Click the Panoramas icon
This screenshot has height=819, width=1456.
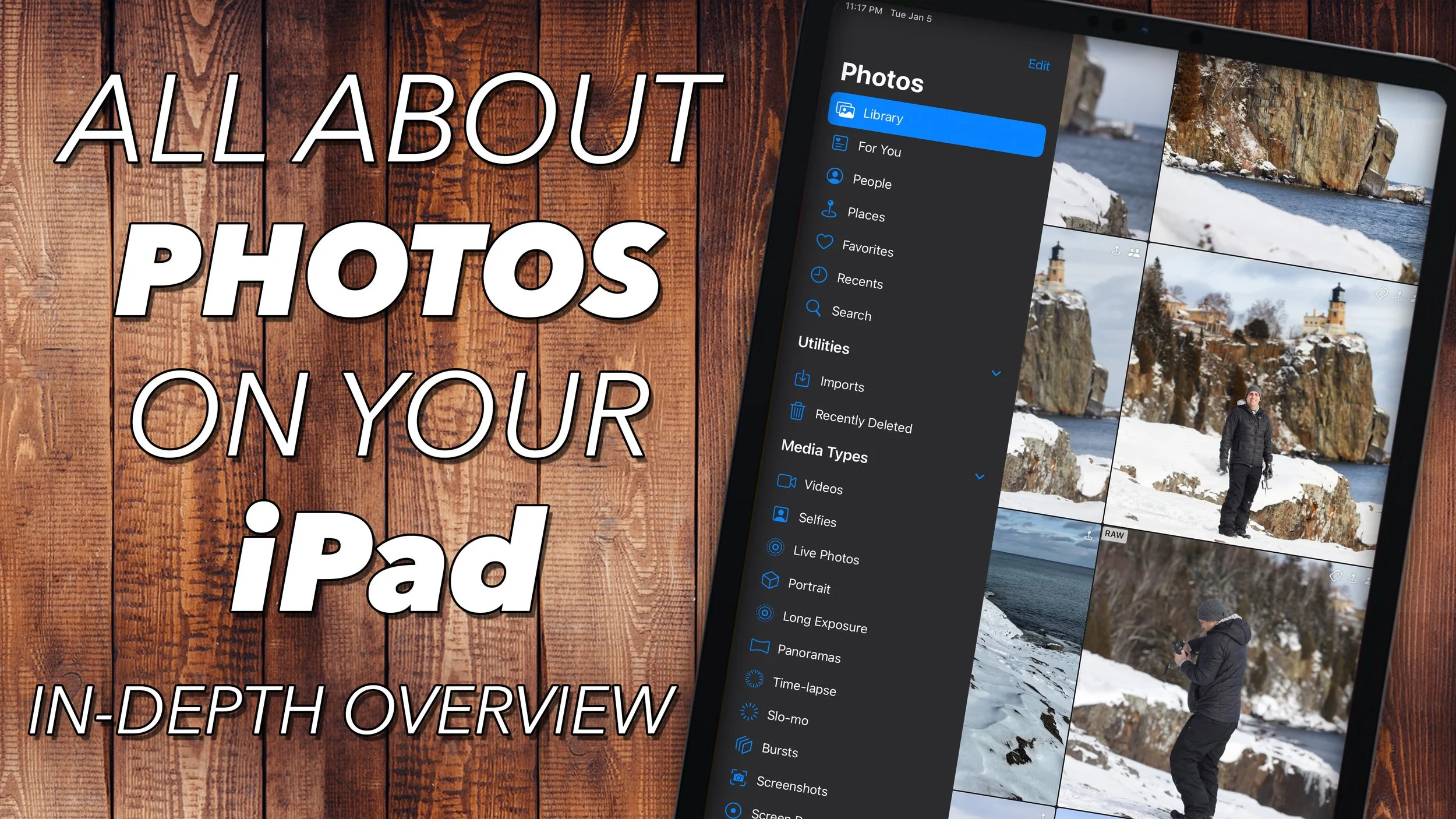(759, 645)
